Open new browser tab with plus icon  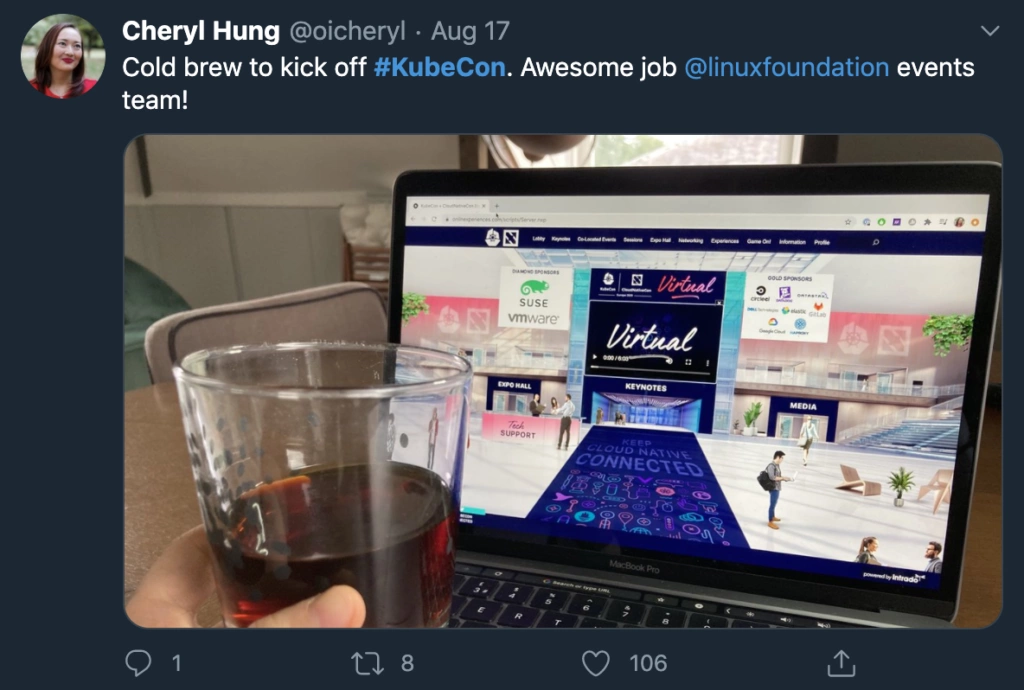[x=496, y=206]
